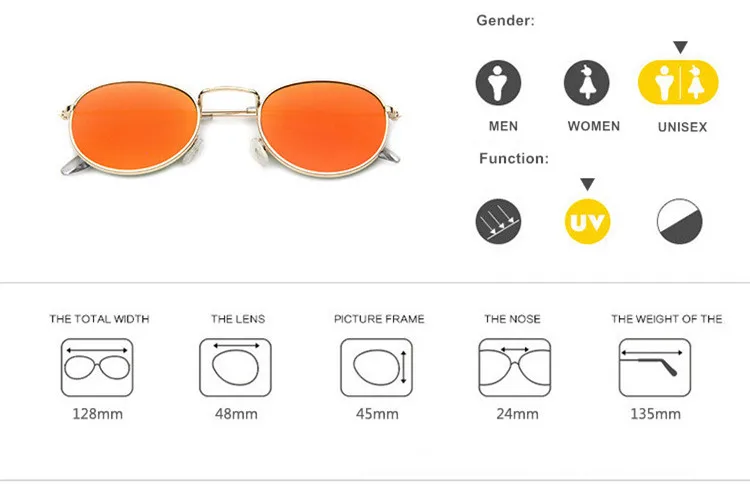Click the left orange mirrored lens
This screenshot has height=489, width=750.
click(134, 127)
